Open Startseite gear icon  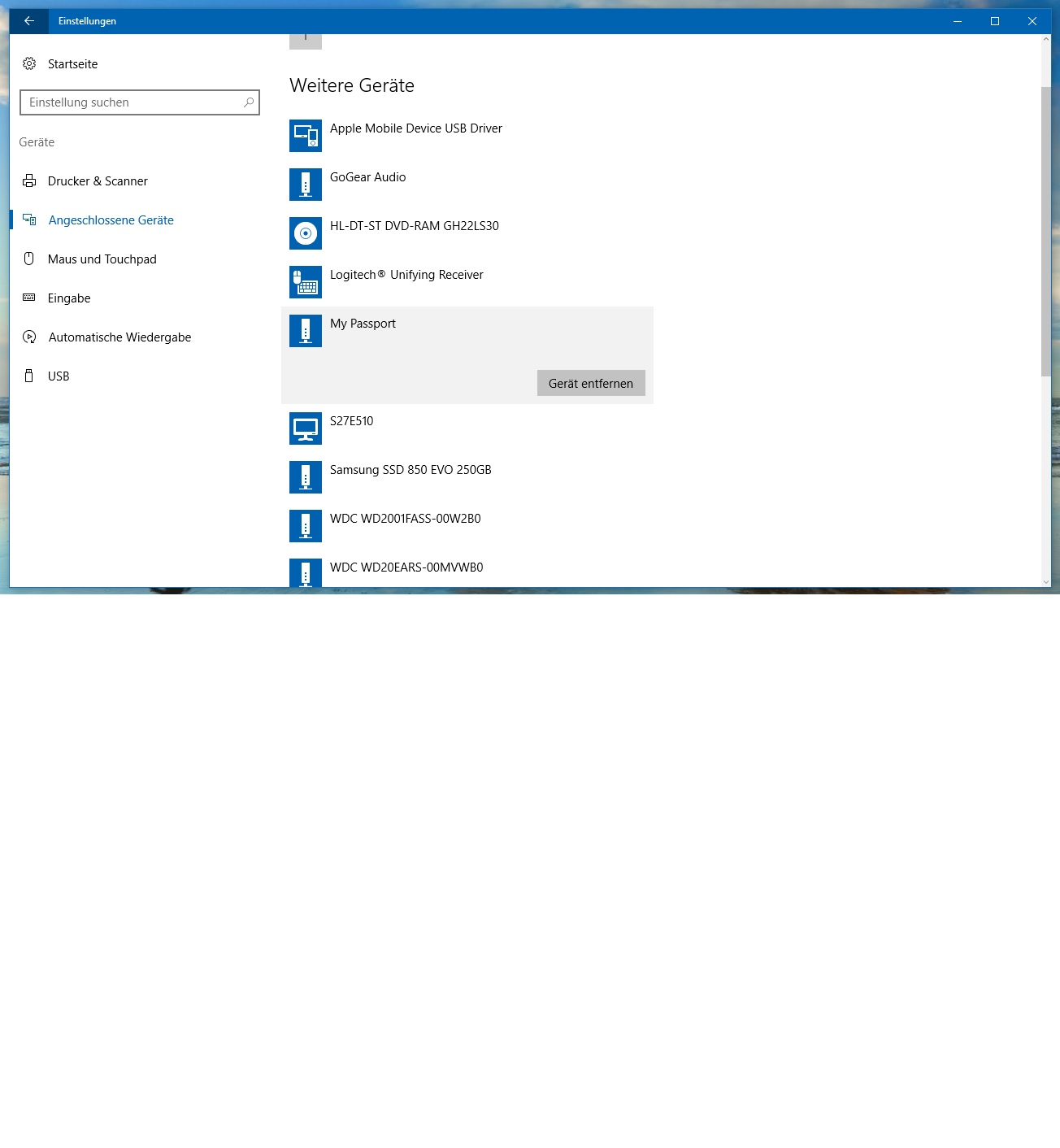(x=29, y=63)
